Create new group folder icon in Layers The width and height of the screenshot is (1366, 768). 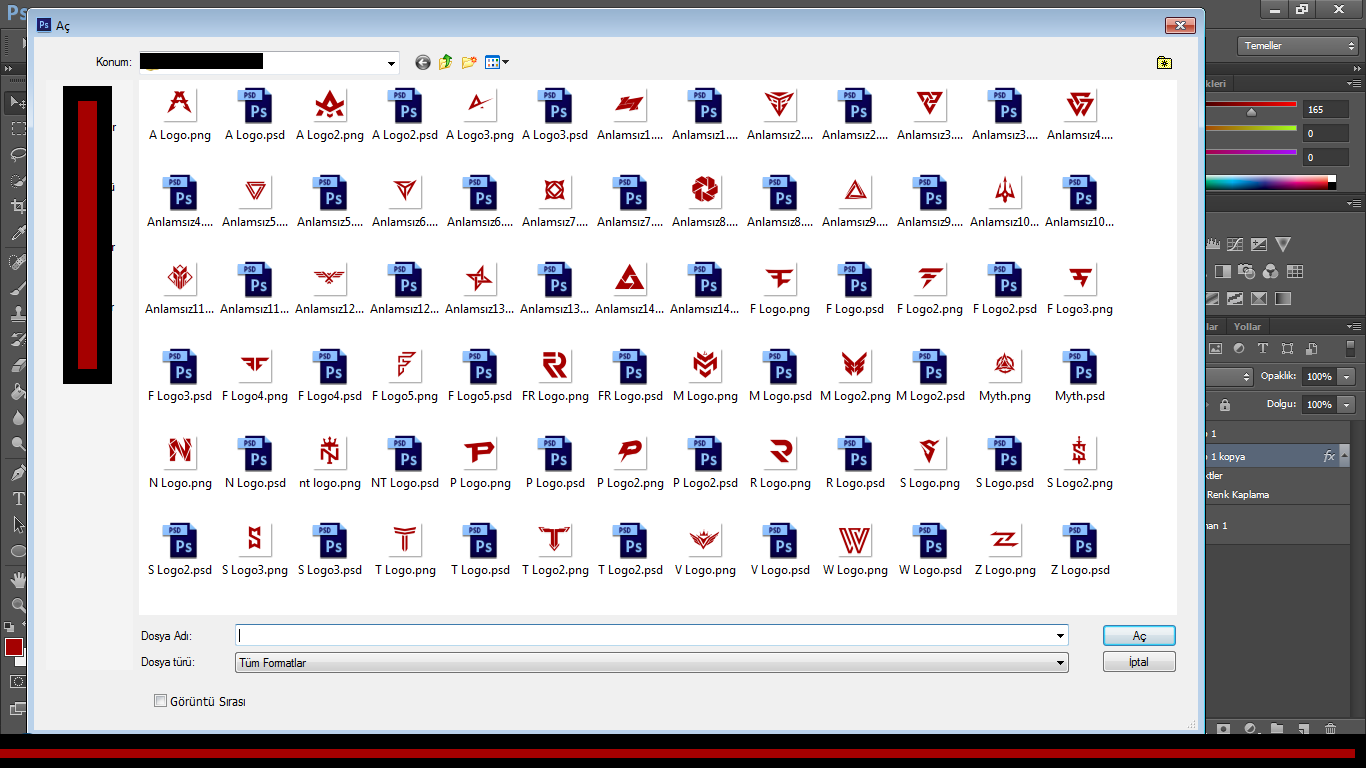[1277, 729]
